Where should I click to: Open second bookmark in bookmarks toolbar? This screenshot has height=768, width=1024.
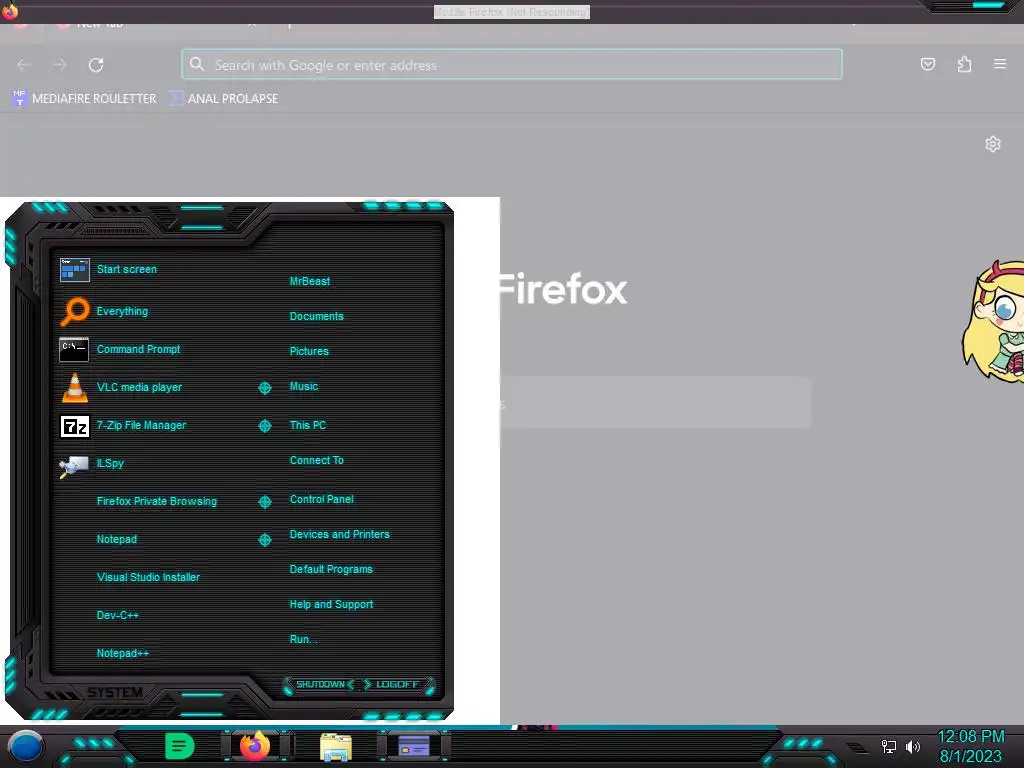tap(223, 99)
